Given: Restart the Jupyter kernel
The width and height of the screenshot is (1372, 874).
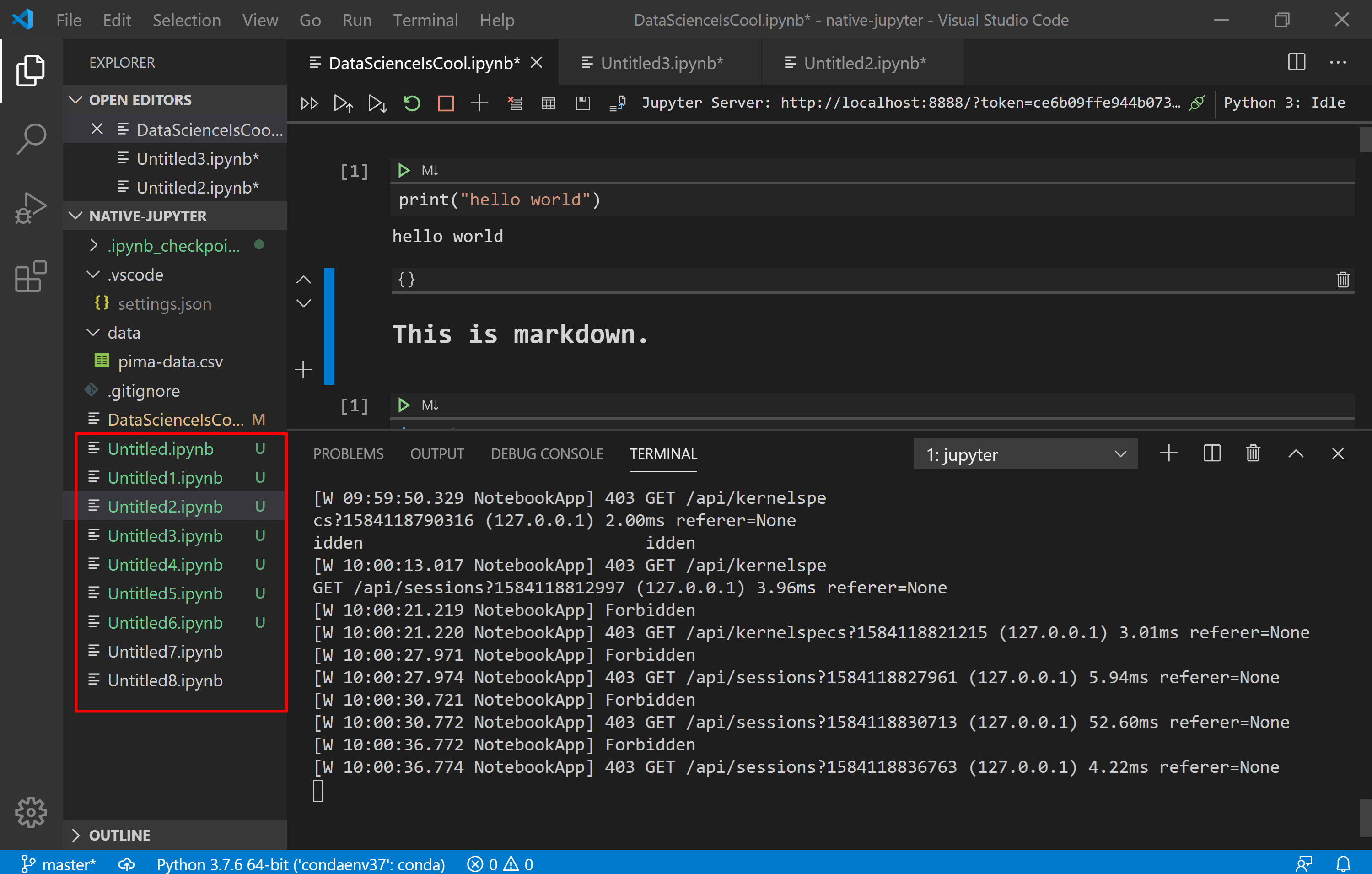Looking at the screenshot, I should [411, 103].
